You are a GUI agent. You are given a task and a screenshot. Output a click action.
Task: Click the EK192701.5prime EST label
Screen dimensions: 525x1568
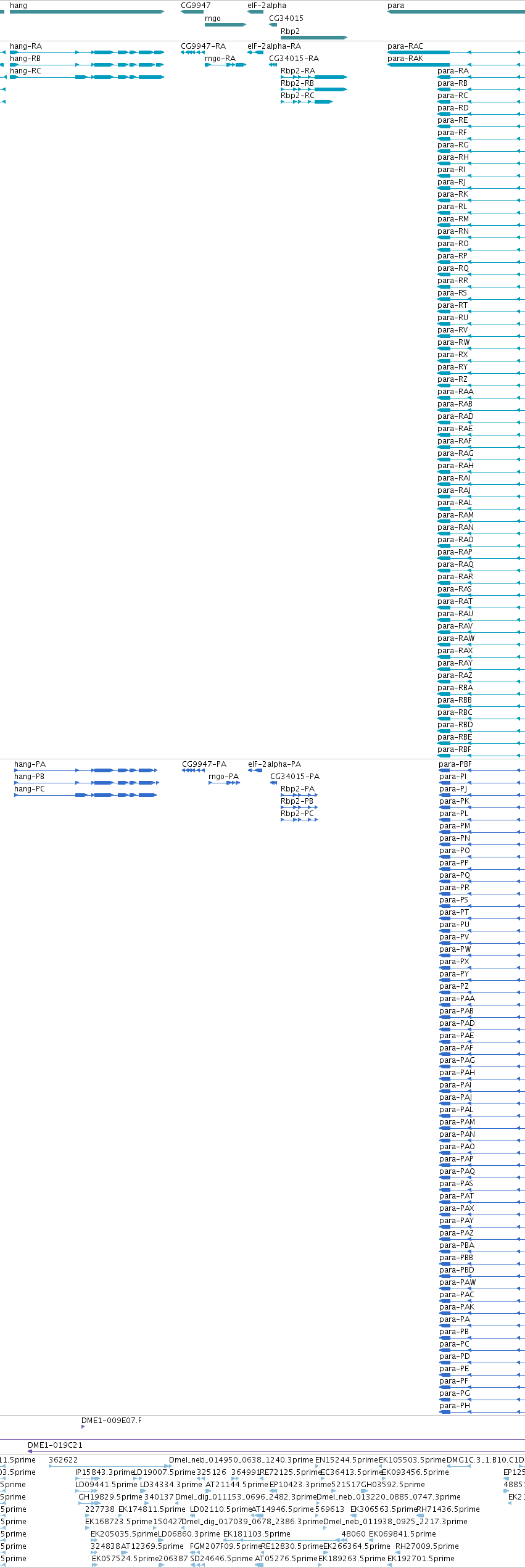coord(421,1559)
